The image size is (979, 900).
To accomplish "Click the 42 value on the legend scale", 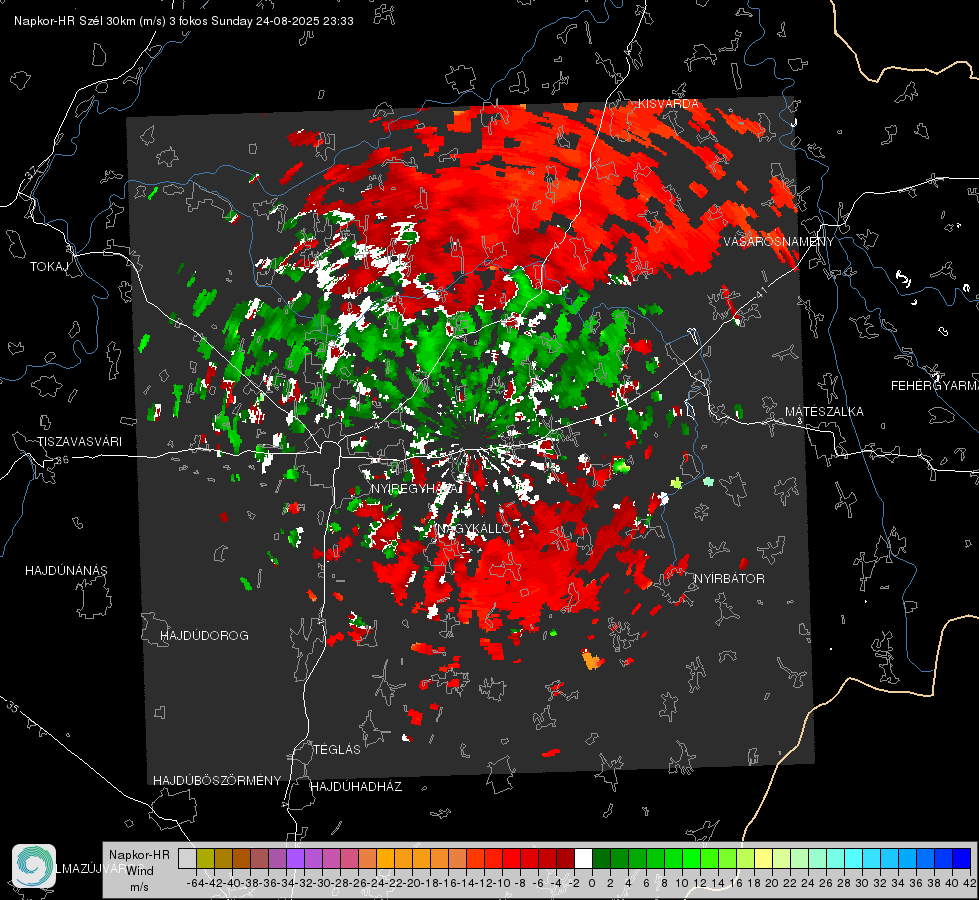I will pyautogui.click(x=969, y=883).
